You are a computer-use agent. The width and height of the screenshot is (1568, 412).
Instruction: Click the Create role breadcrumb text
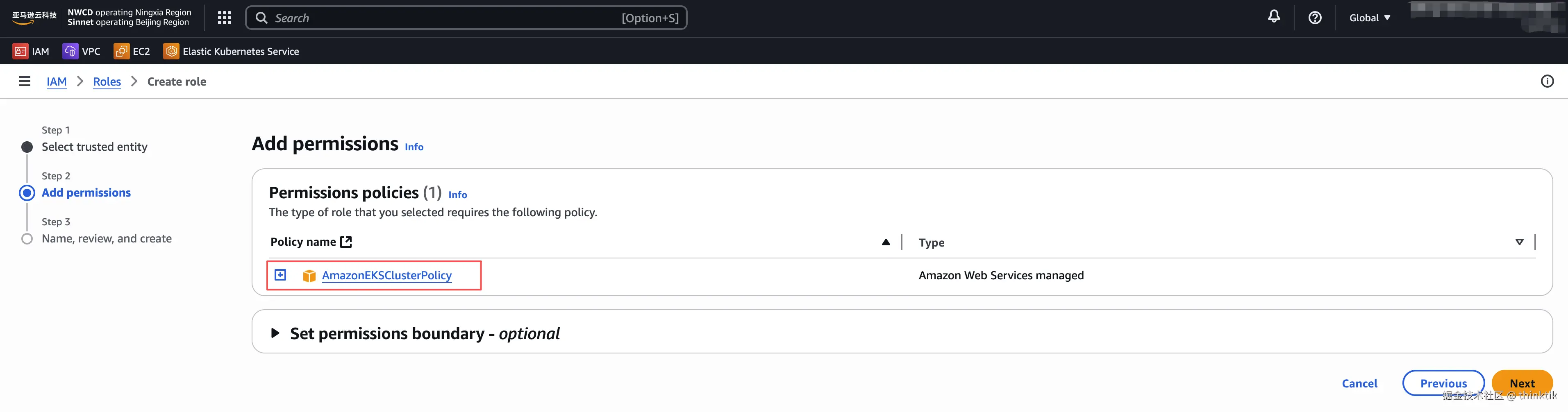click(177, 81)
